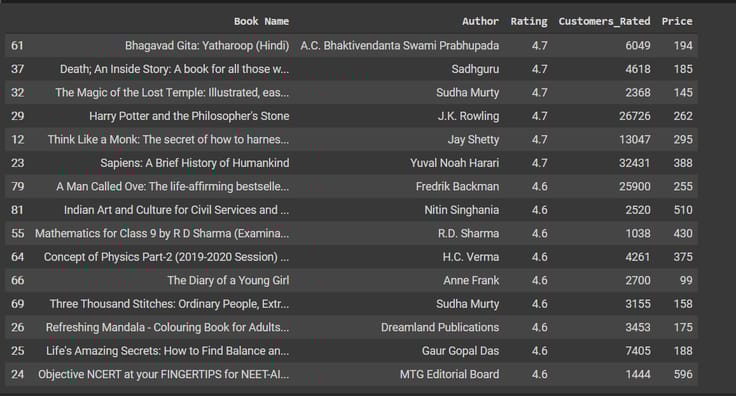The height and width of the screenshot is (396, 736).
Task: Select the Rating column header
Action: pyautogui.click(x=529, y=21)
